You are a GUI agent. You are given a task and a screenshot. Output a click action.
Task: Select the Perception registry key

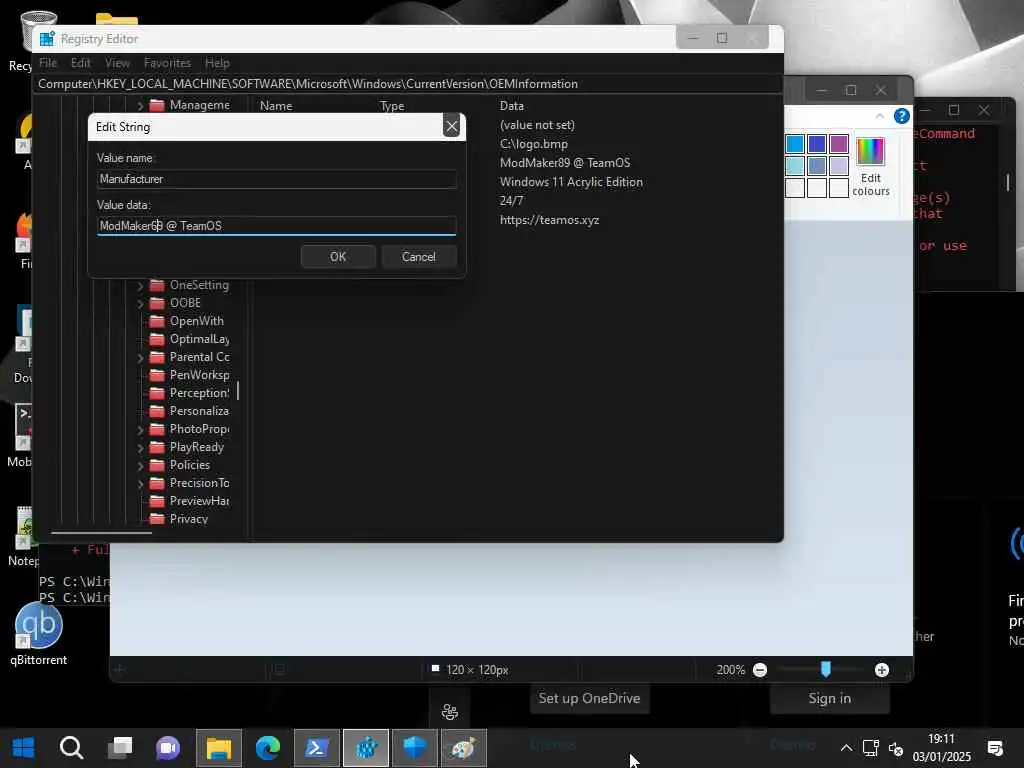coord(199,392)
